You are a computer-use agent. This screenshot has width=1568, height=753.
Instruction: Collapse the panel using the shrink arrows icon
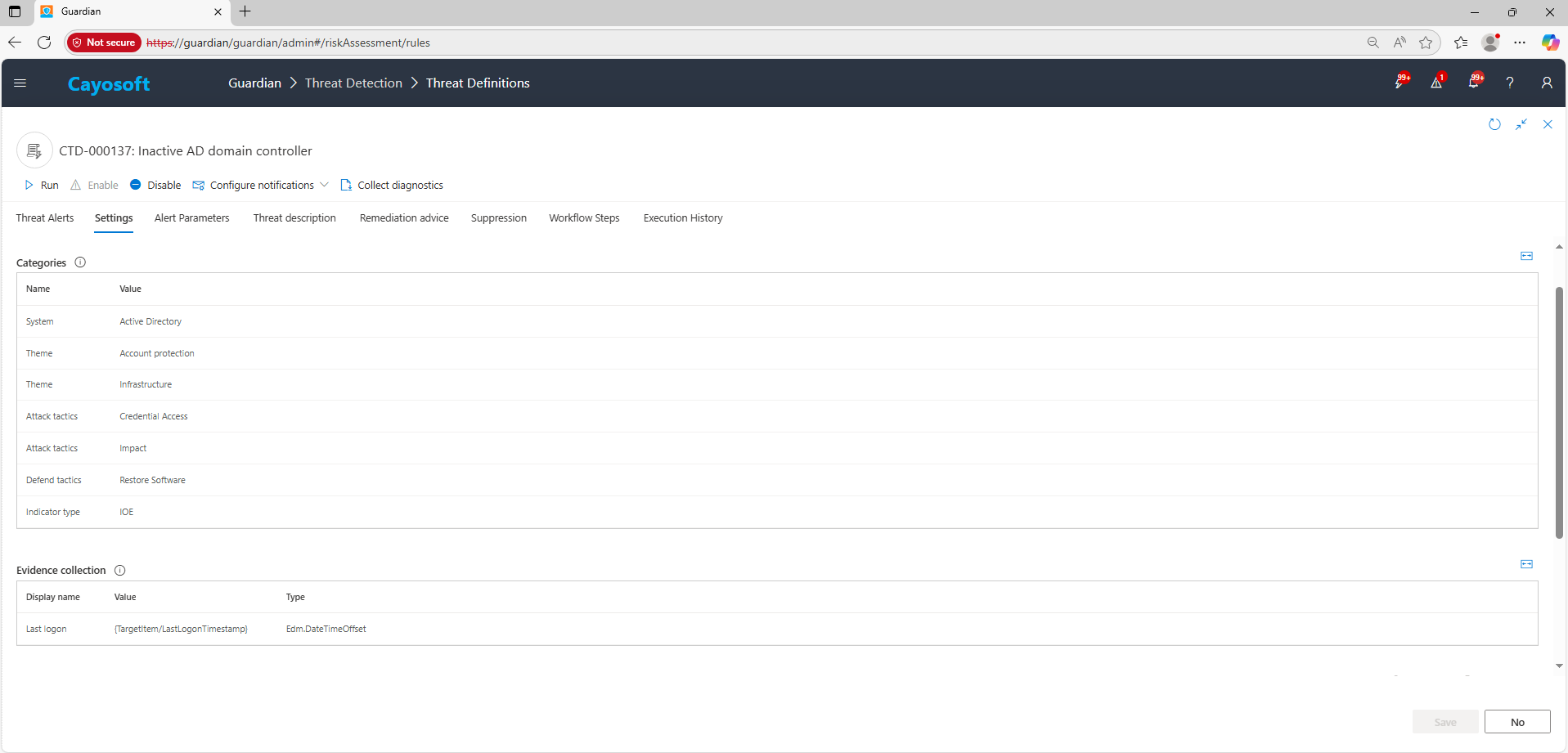(x=1521, y=124)
